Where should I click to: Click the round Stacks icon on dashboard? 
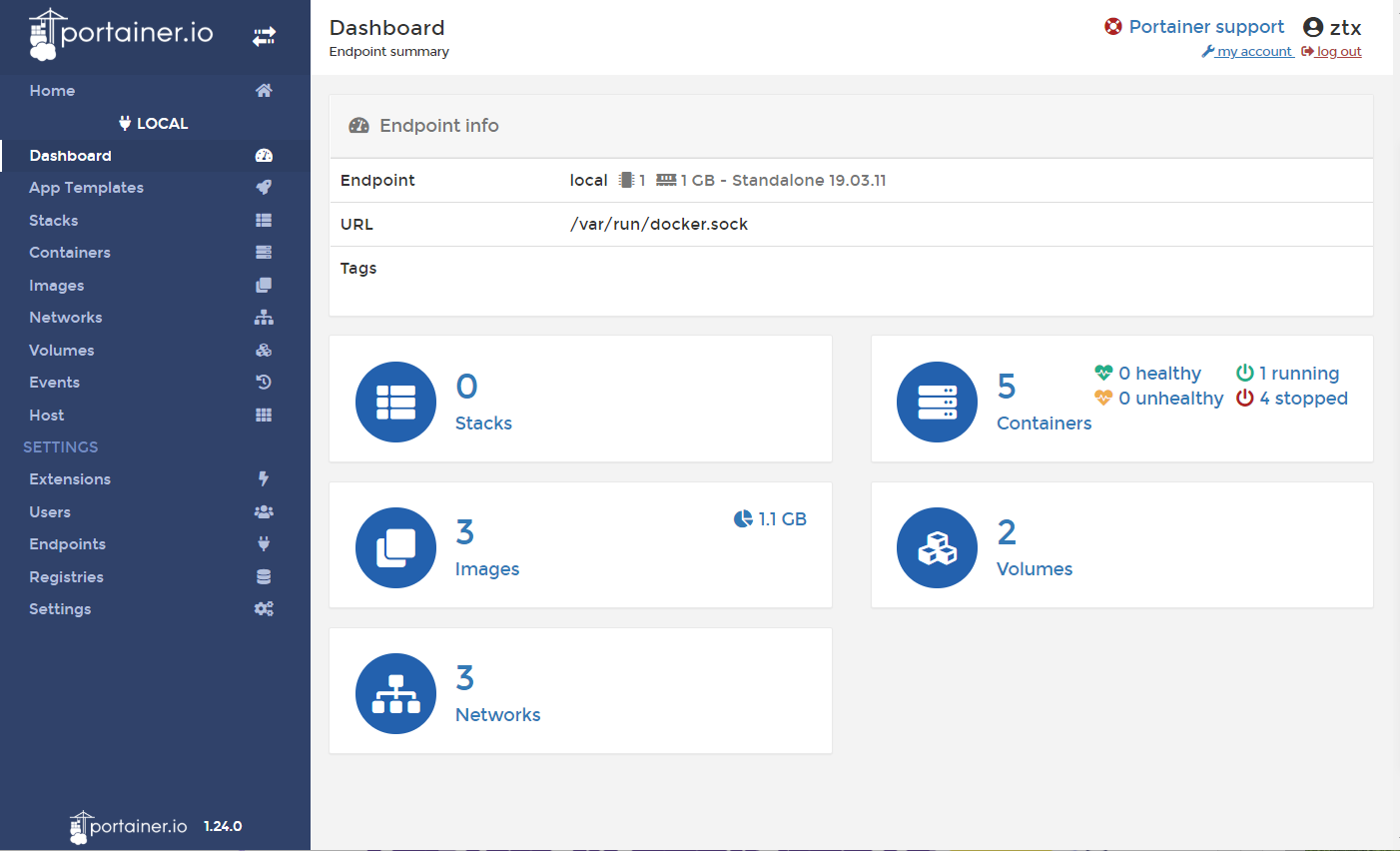395,402
